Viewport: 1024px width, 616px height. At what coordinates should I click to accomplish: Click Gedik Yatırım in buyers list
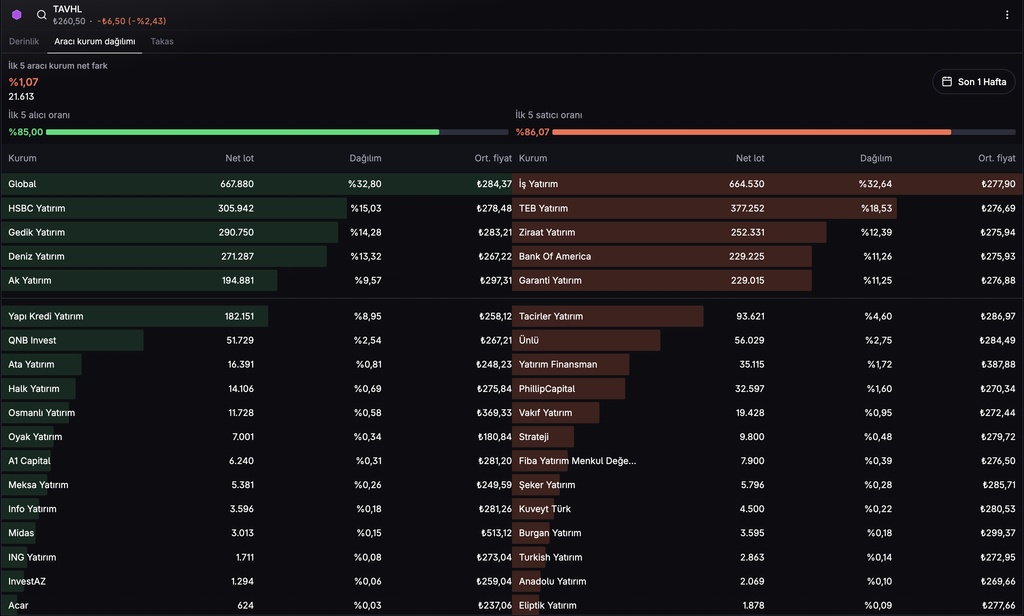(257, 233)
